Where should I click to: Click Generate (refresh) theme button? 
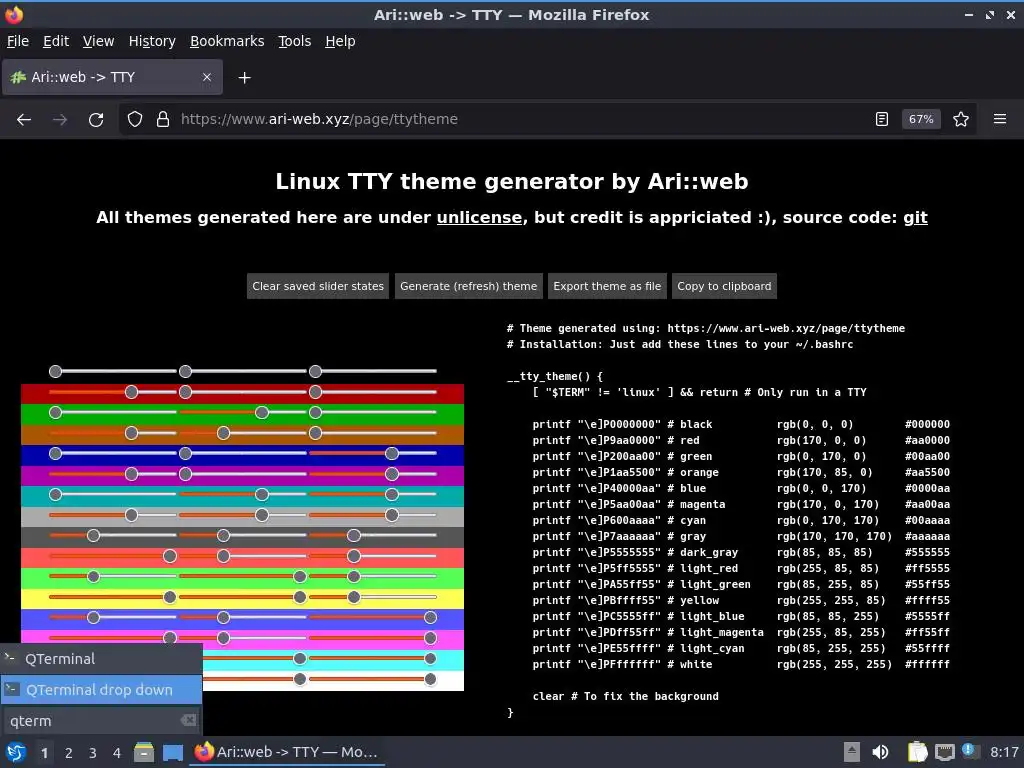click(x=468, y=286)
